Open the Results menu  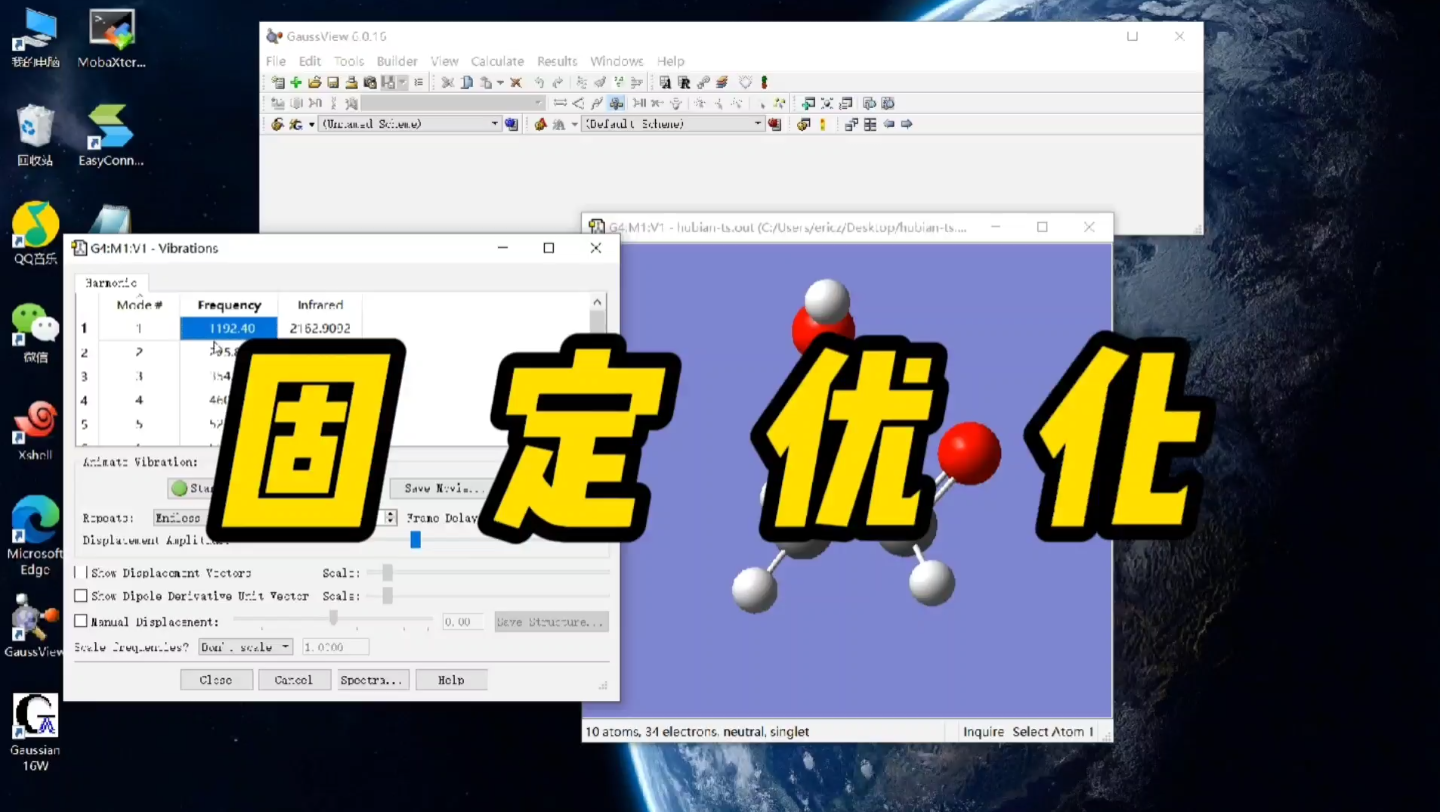tap(557, 61)
